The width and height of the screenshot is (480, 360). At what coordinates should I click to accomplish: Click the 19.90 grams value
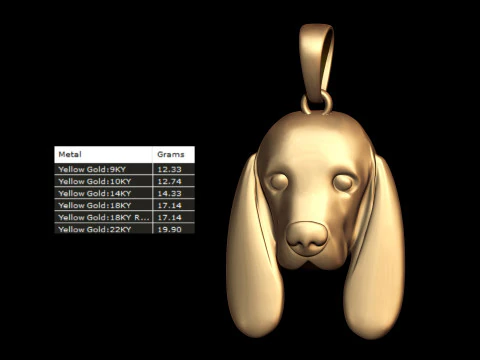point(169,229)
